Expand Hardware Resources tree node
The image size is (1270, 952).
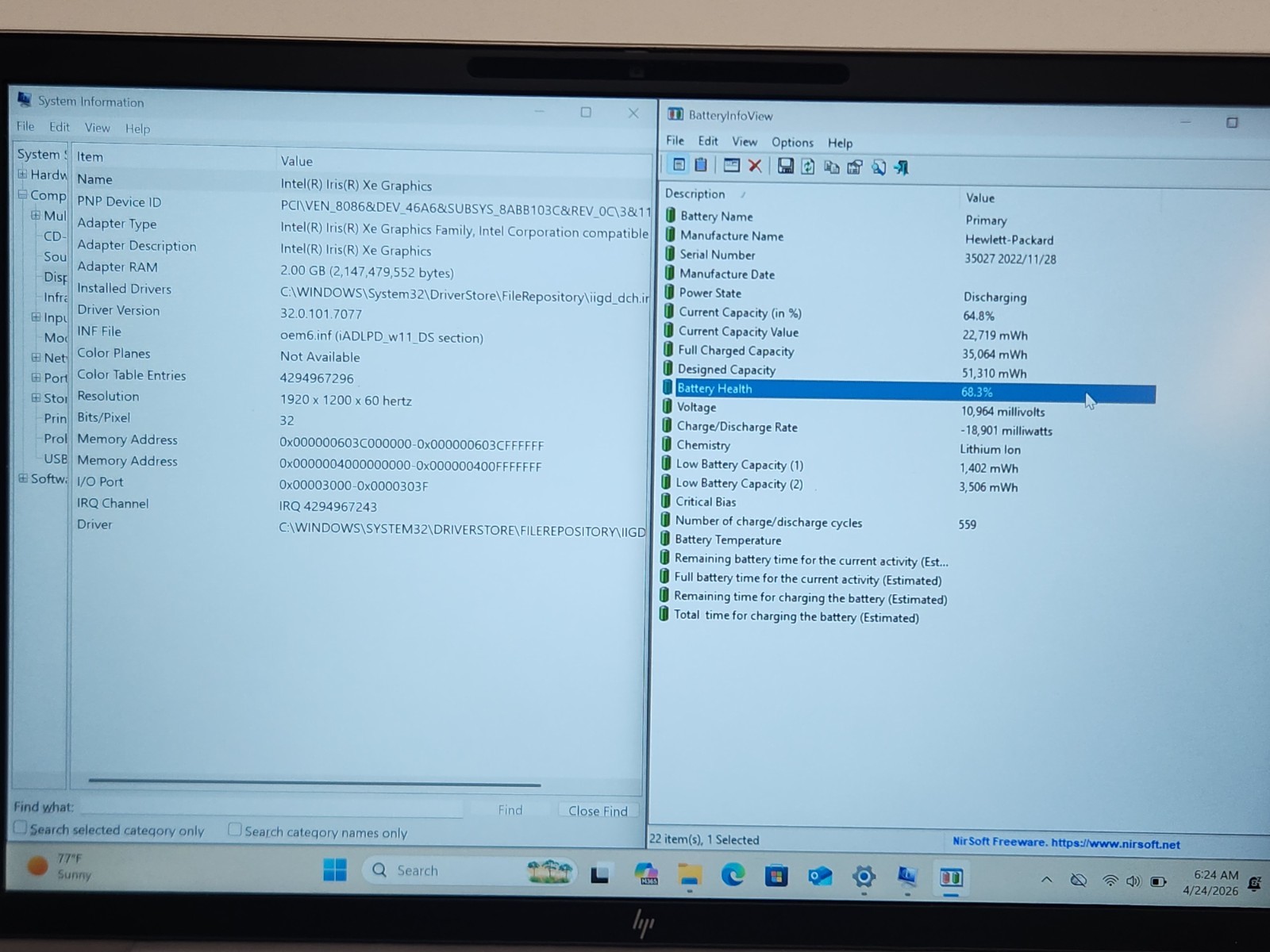23,174
